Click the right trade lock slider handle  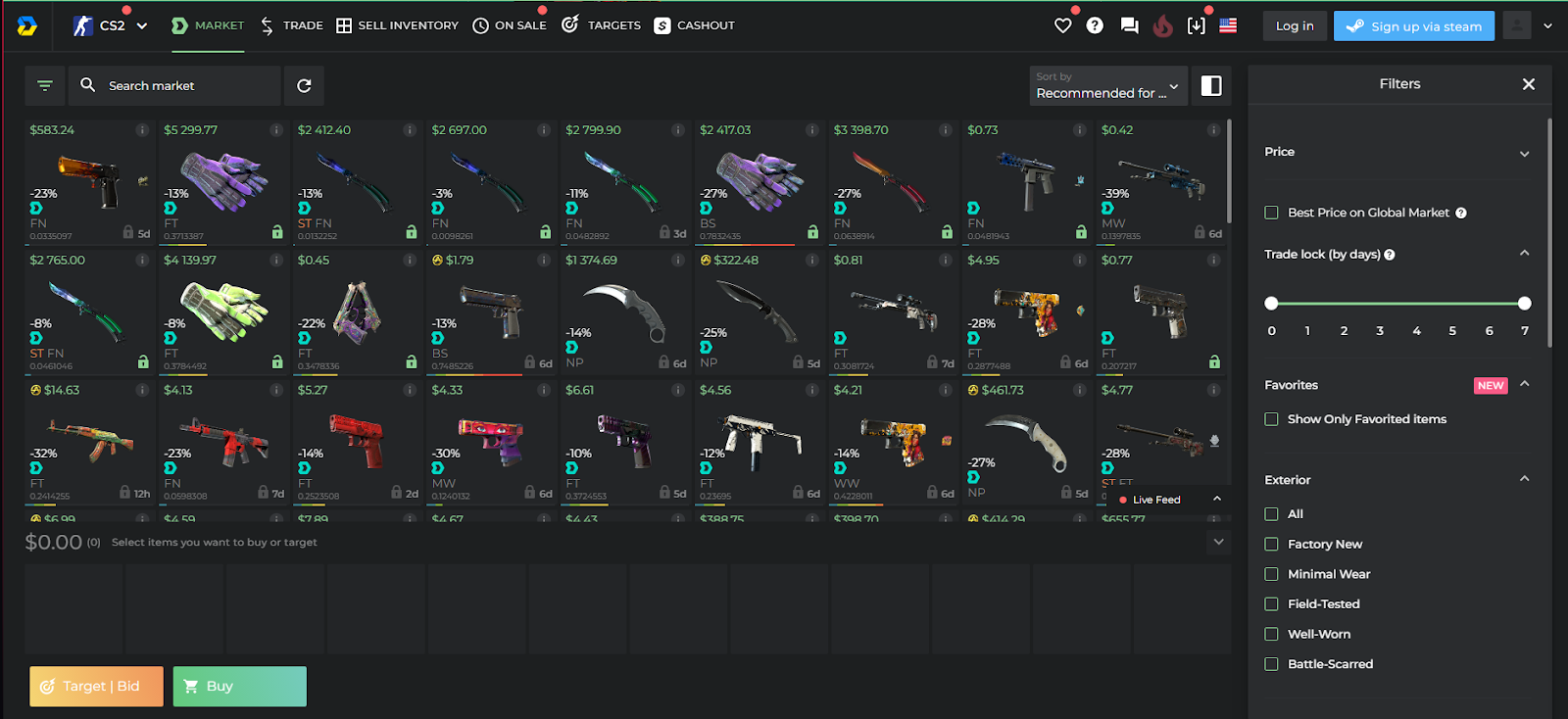coord(1524,304)
